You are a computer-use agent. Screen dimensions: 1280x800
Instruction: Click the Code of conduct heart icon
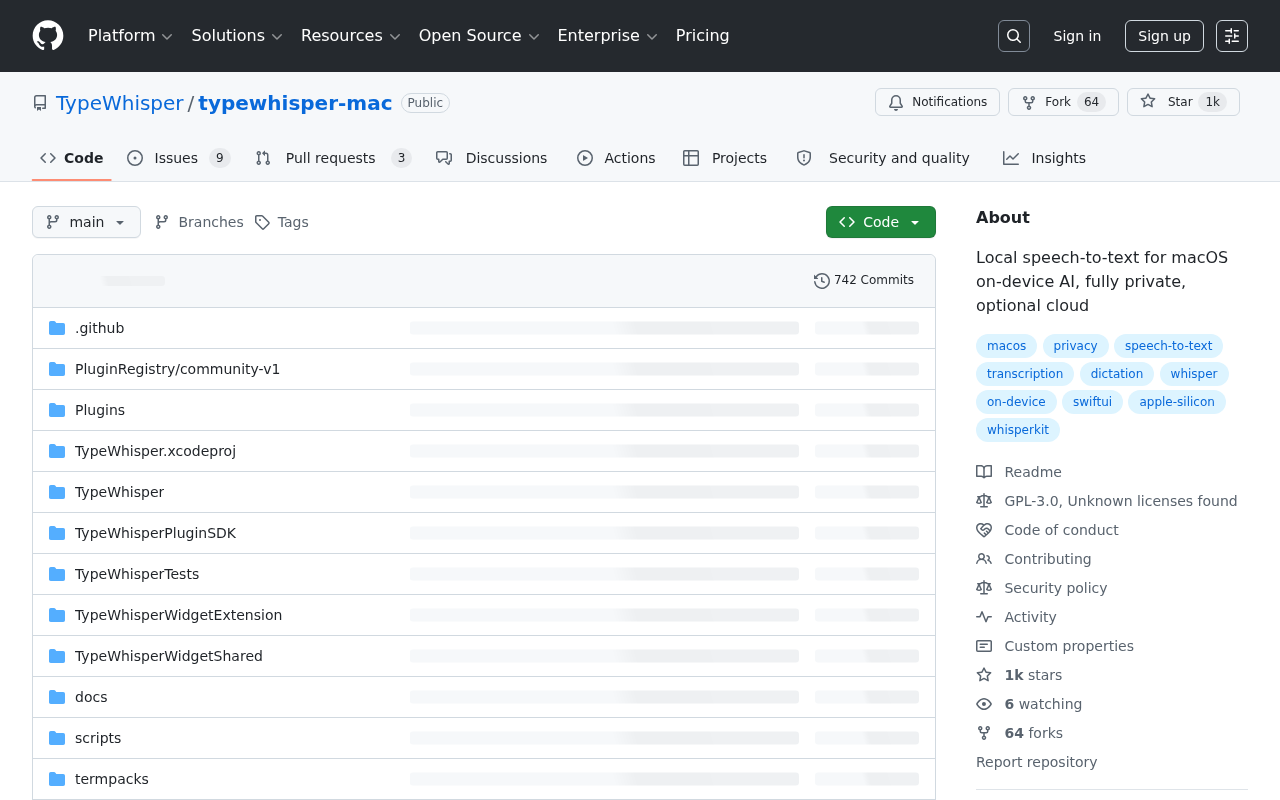[x=984, y=530]
